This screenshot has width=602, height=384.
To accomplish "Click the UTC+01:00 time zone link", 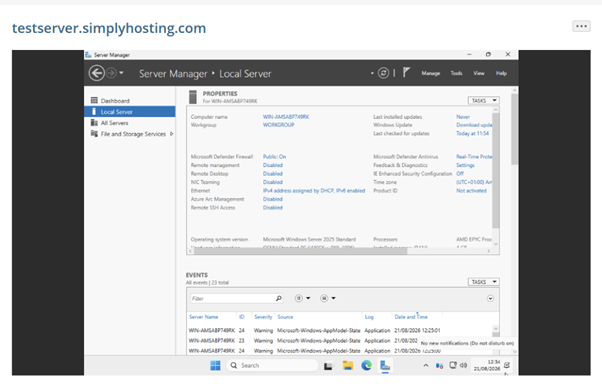I will coord(474,182).
